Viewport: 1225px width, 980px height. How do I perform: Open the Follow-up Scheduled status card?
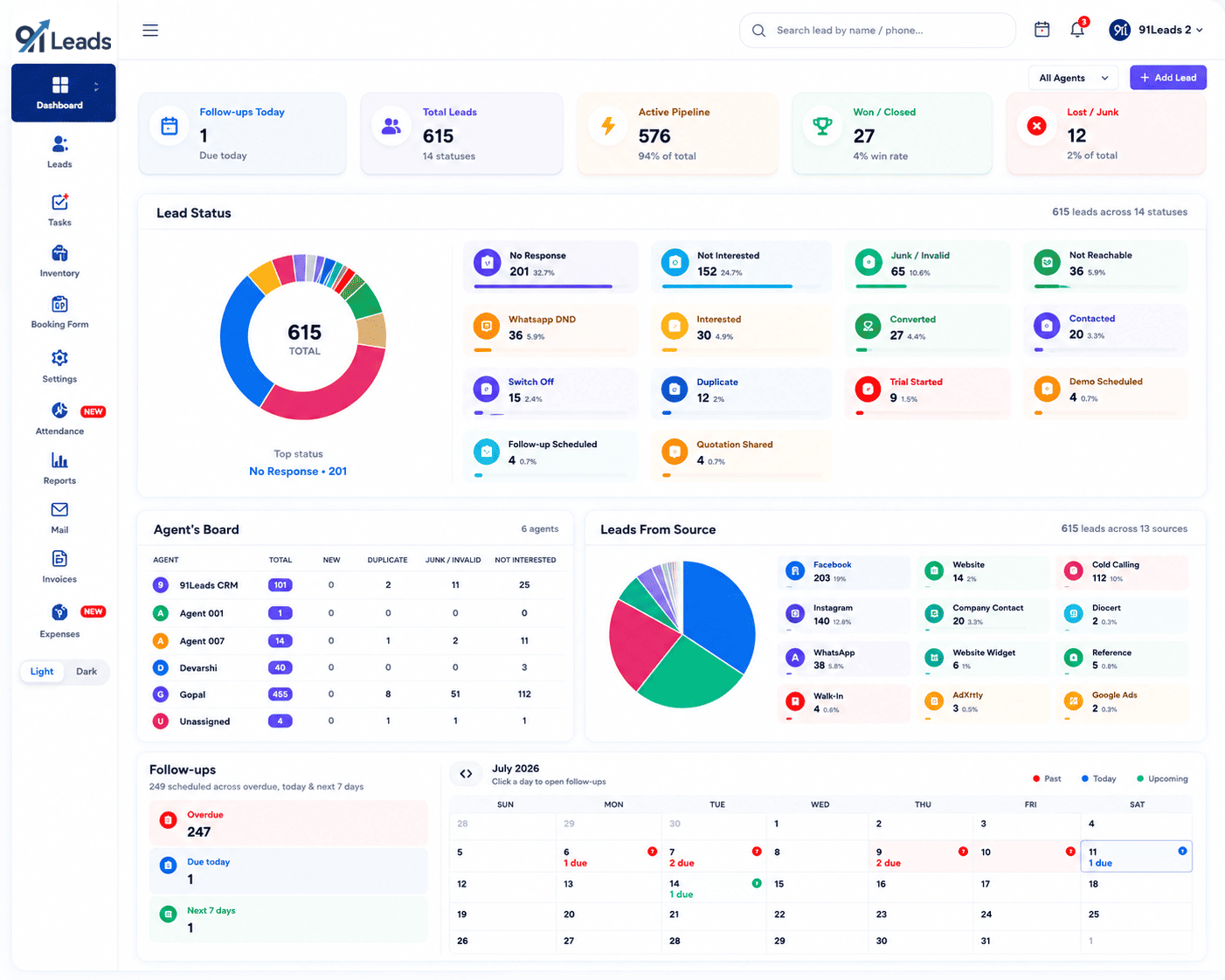(x=550, y=455)
